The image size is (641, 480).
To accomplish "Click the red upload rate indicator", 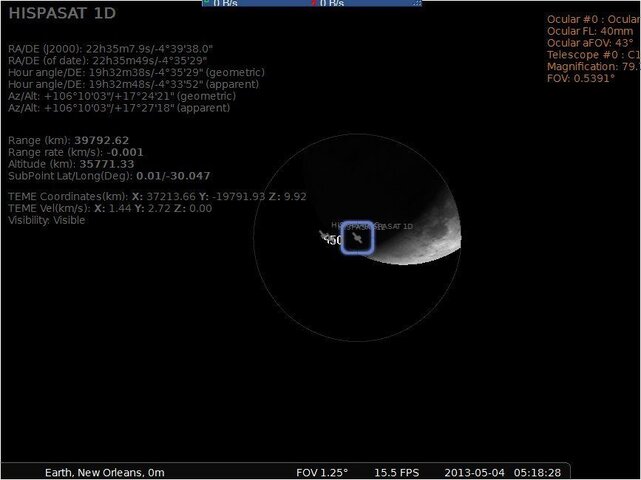I will pos(327,3).
